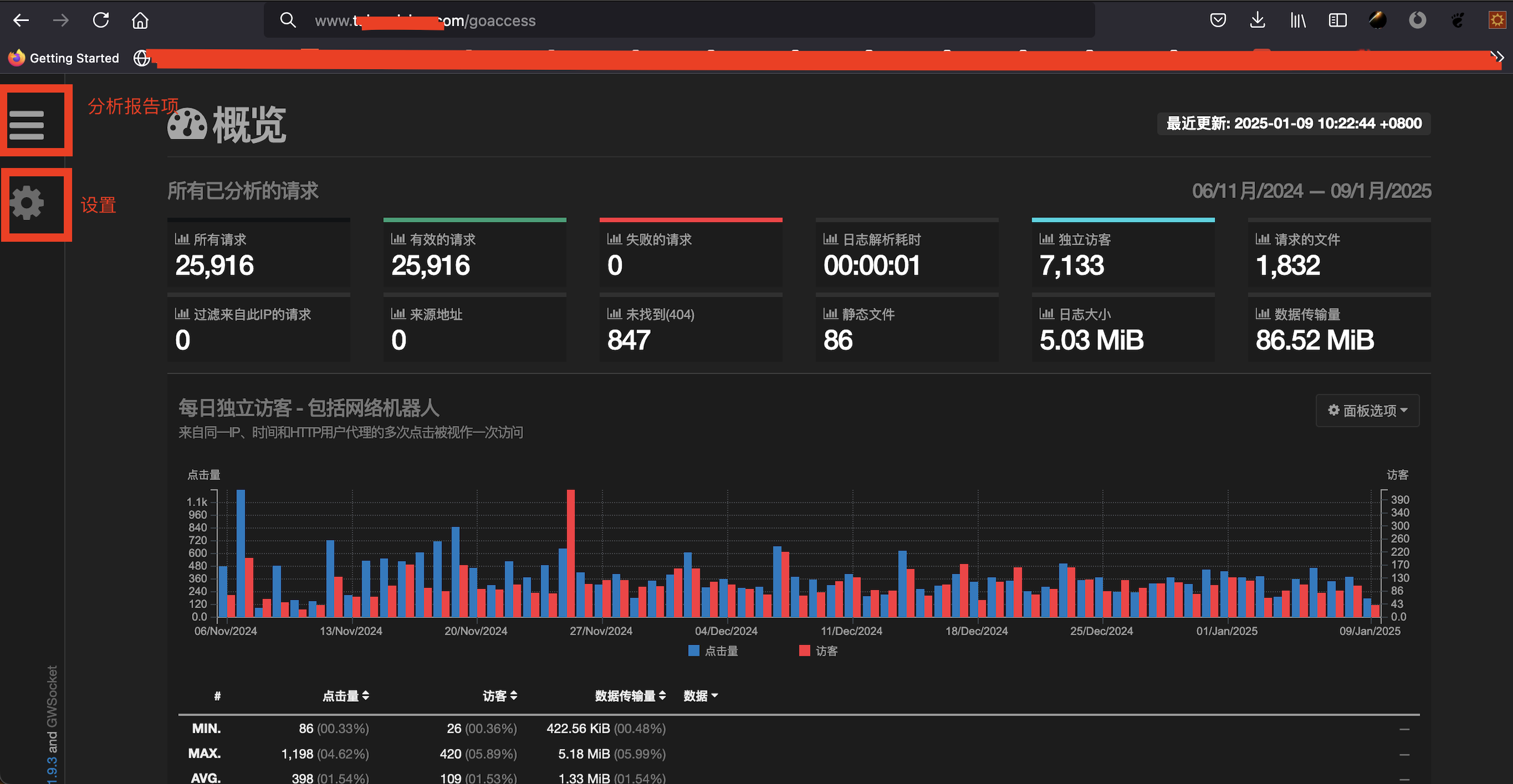Screen dimensions: 1513x784
Task: Open the Pocket save icon
Action: click(1217, 21)
